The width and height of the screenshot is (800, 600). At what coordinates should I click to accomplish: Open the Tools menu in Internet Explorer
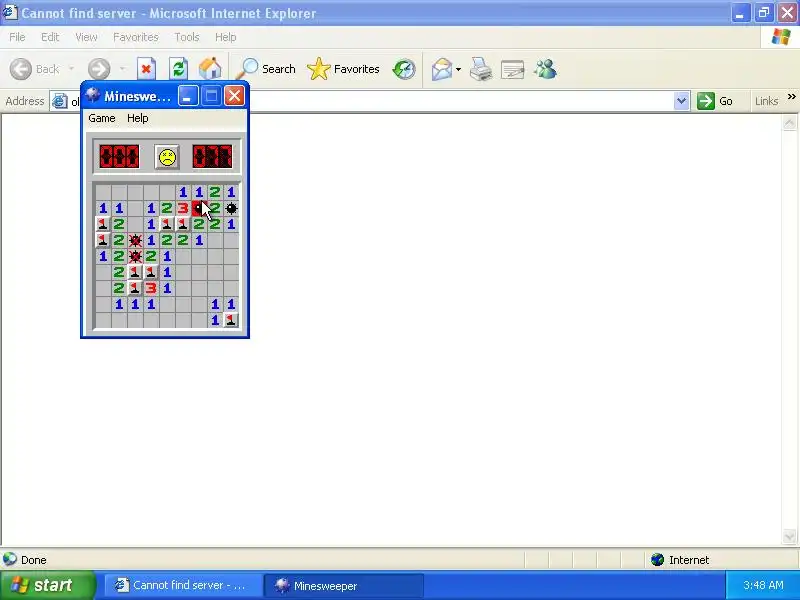pyautogui.click(x=187, y=37)
